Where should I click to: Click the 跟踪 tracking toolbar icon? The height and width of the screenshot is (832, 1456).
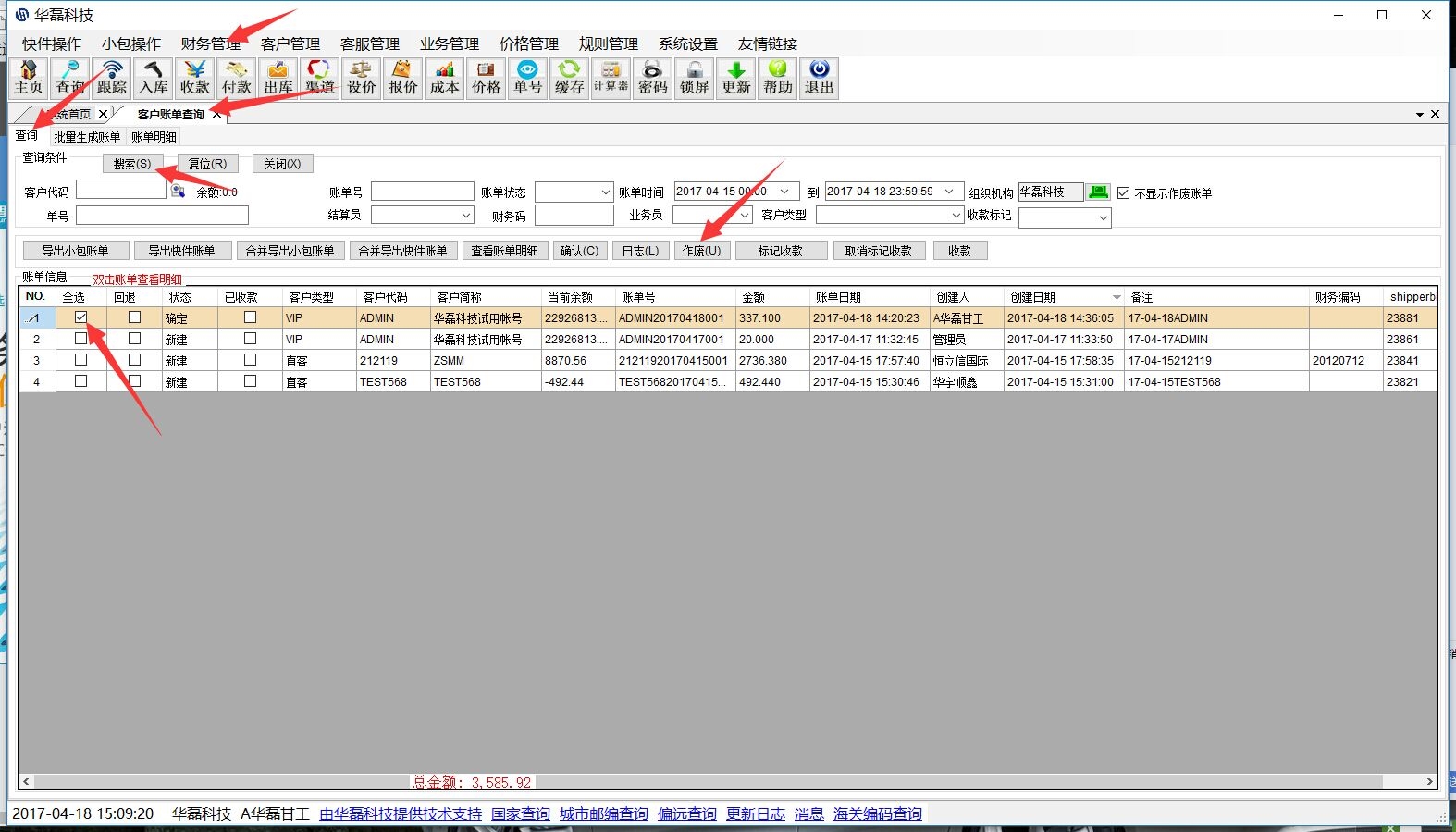click(112, 78)
